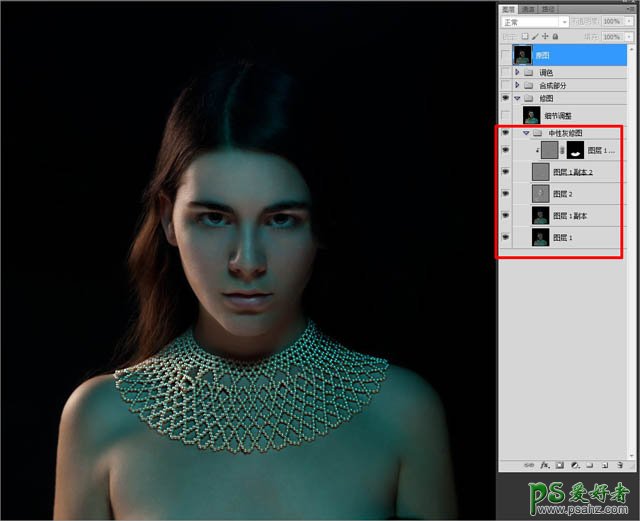
Task: Show the 调色 group visibility
Action: 506,72
